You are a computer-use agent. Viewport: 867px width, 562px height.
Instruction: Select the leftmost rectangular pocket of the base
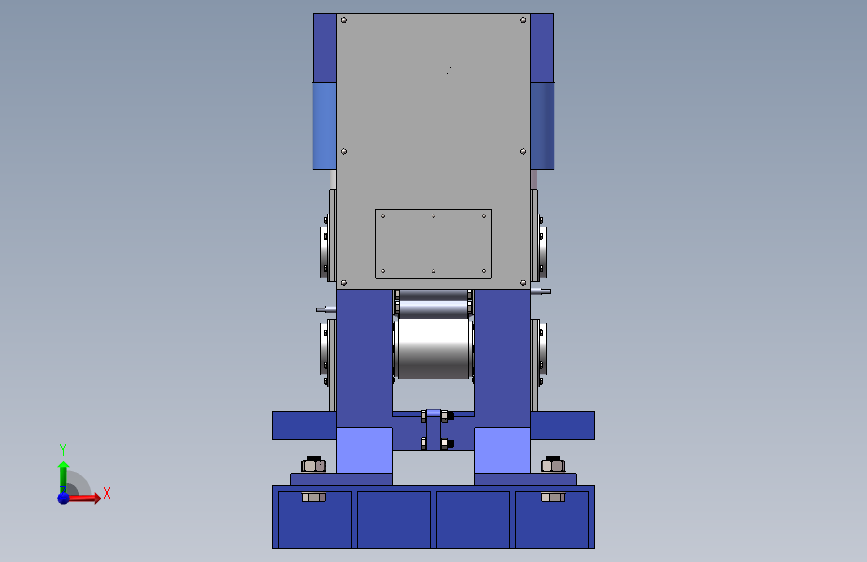click(x=315, y=519)
